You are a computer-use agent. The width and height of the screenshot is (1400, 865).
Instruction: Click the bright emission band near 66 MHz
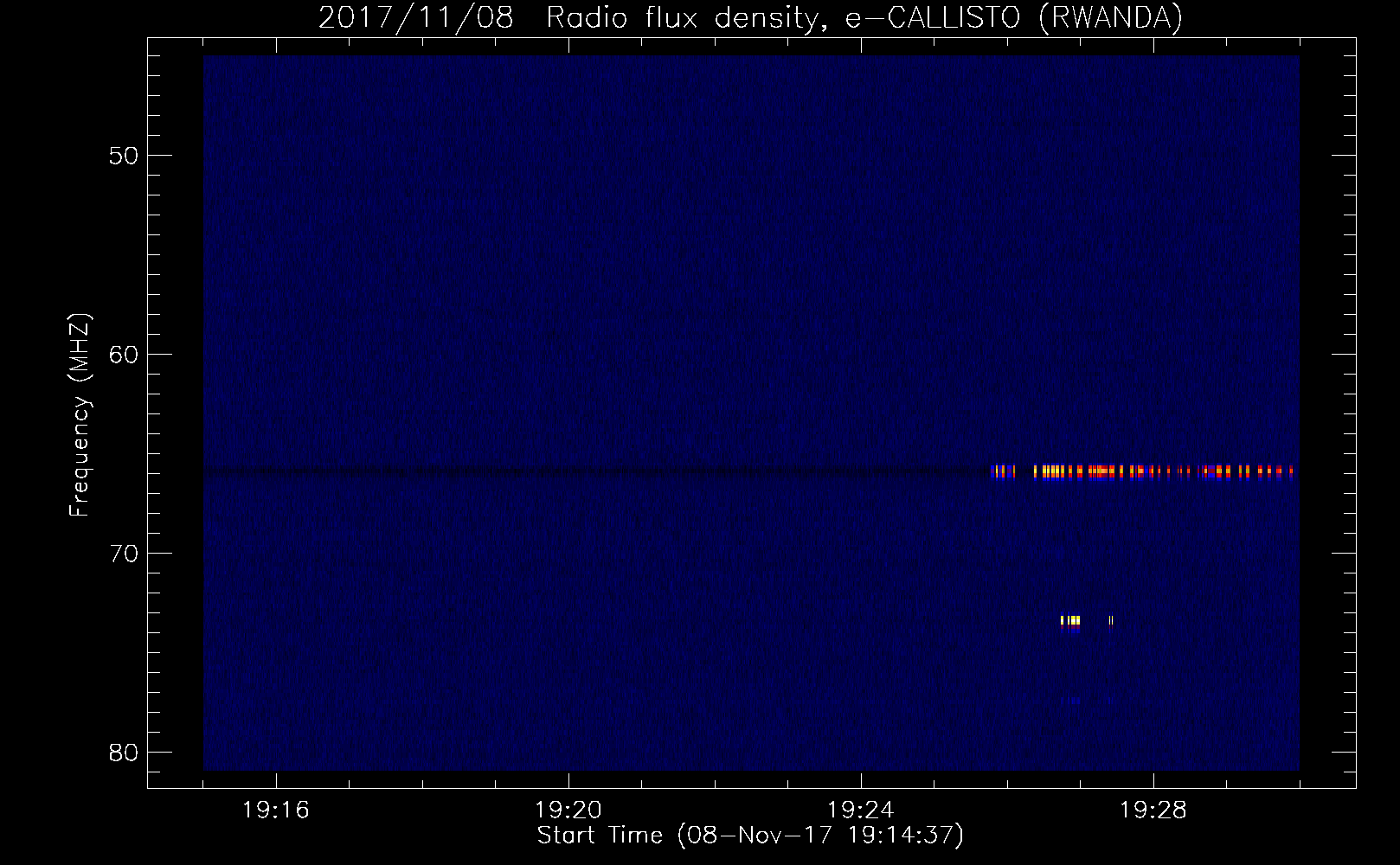pos(1142,471)
